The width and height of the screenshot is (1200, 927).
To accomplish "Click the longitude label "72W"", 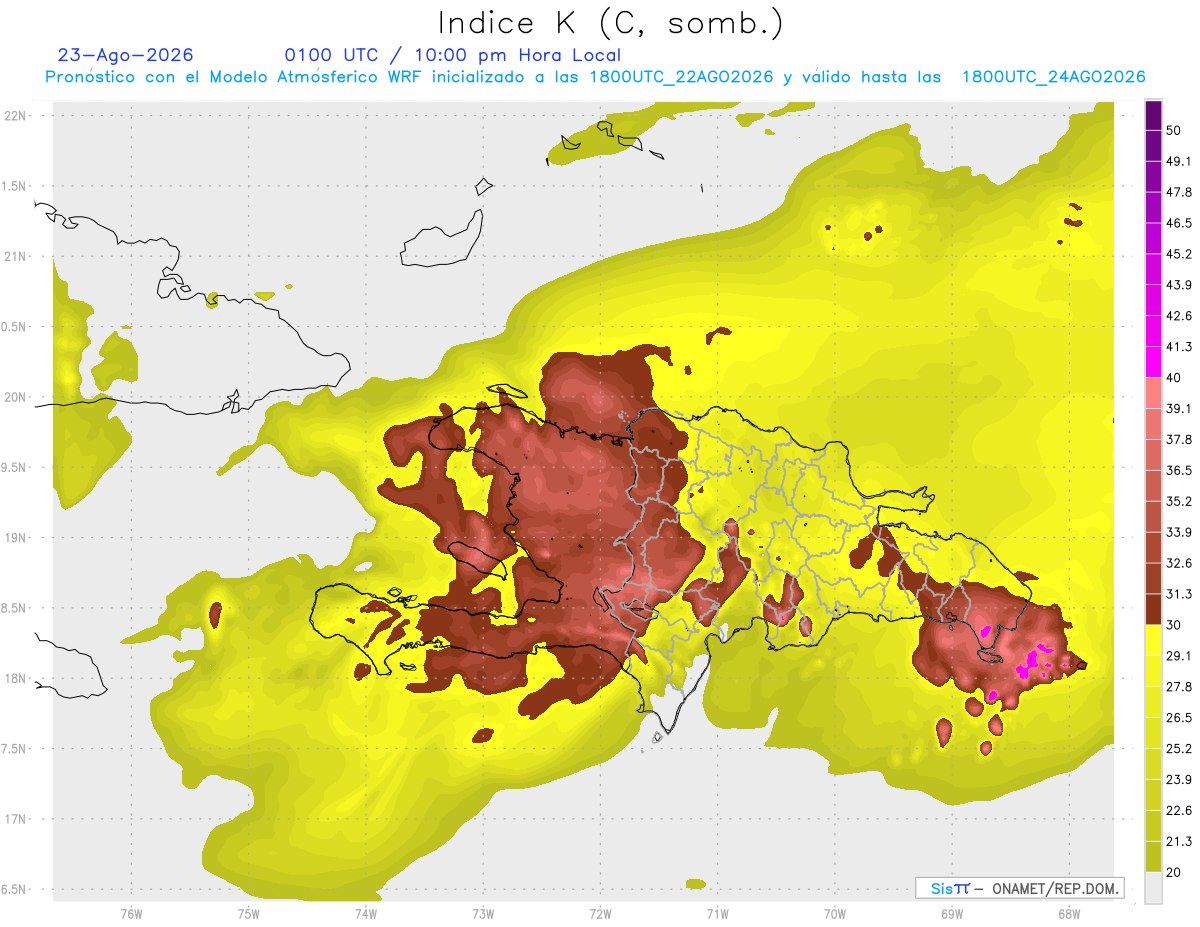I will coord(600,915).
